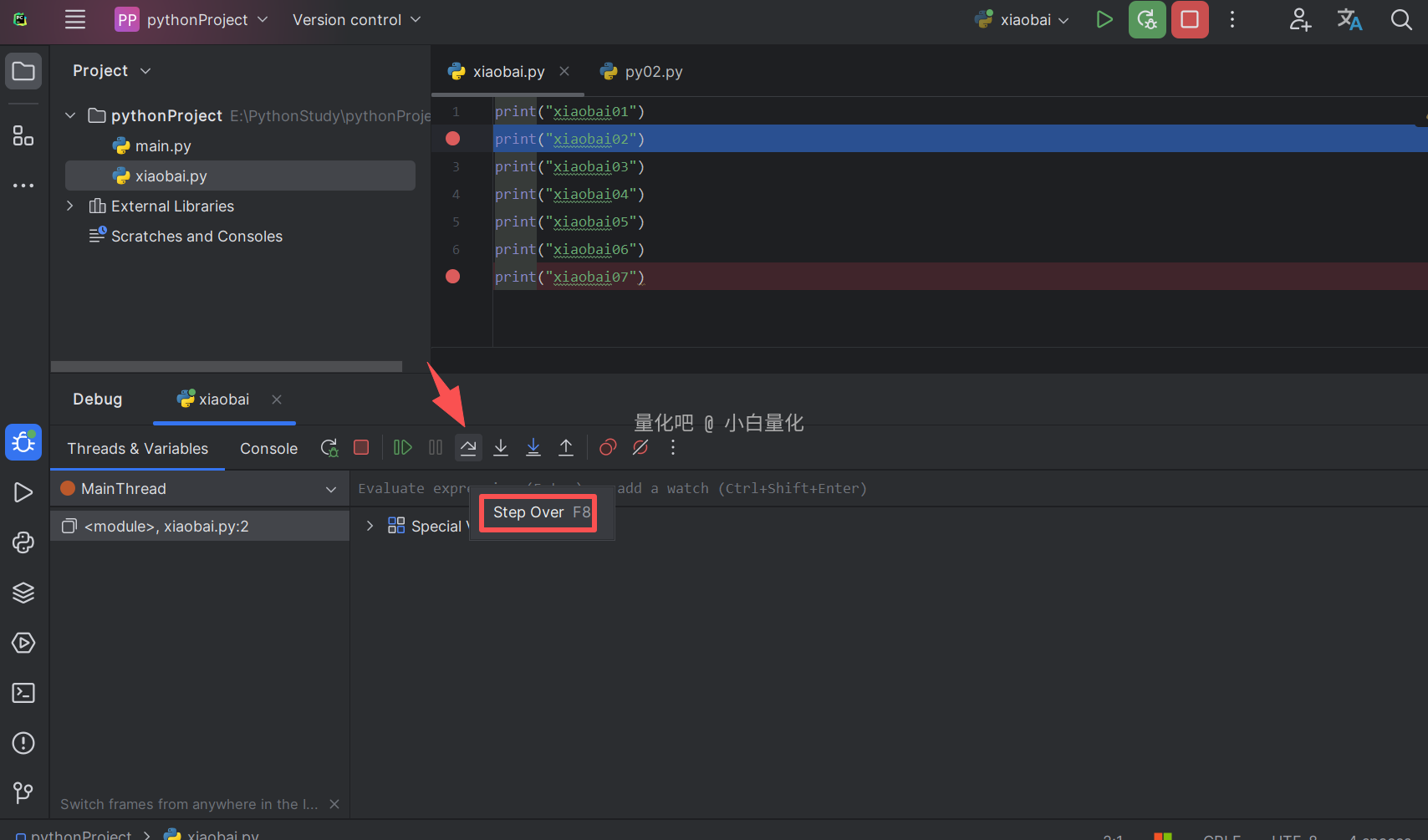
Task: Expand External Libraries tree node
Action: [70, 206]
